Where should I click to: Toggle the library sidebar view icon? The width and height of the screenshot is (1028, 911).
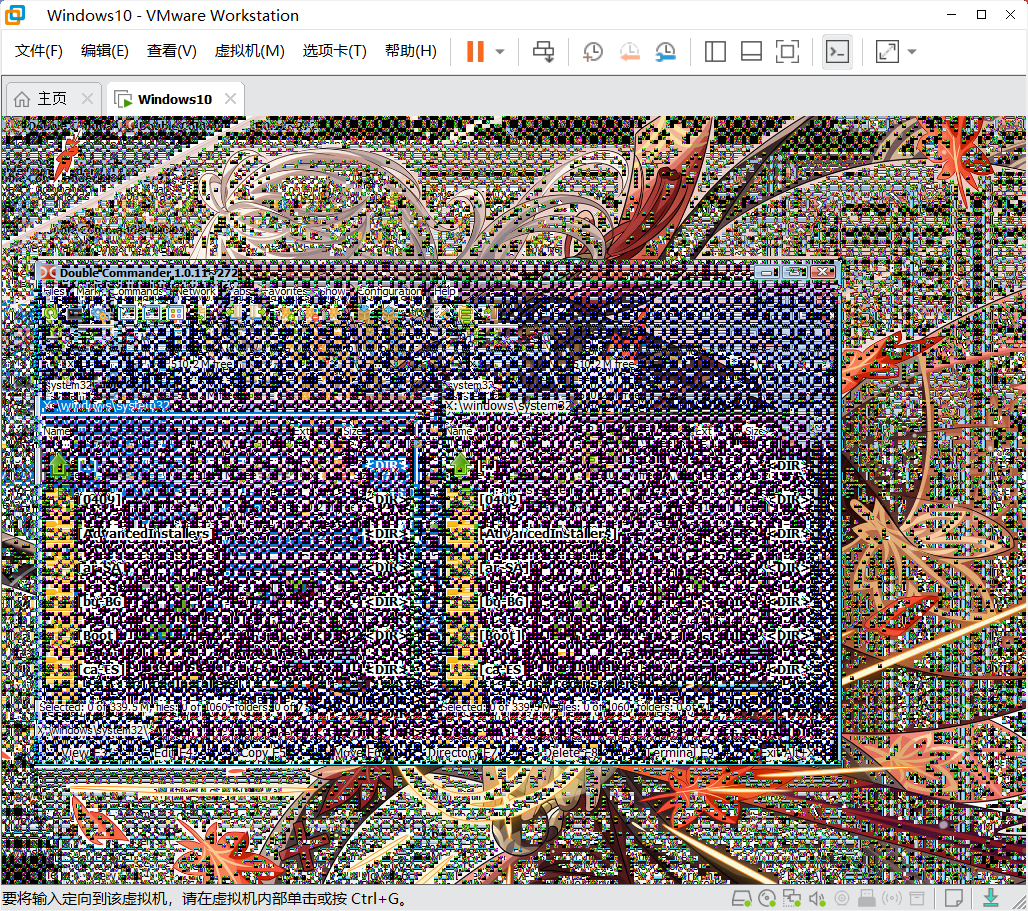tap(715, 51)
